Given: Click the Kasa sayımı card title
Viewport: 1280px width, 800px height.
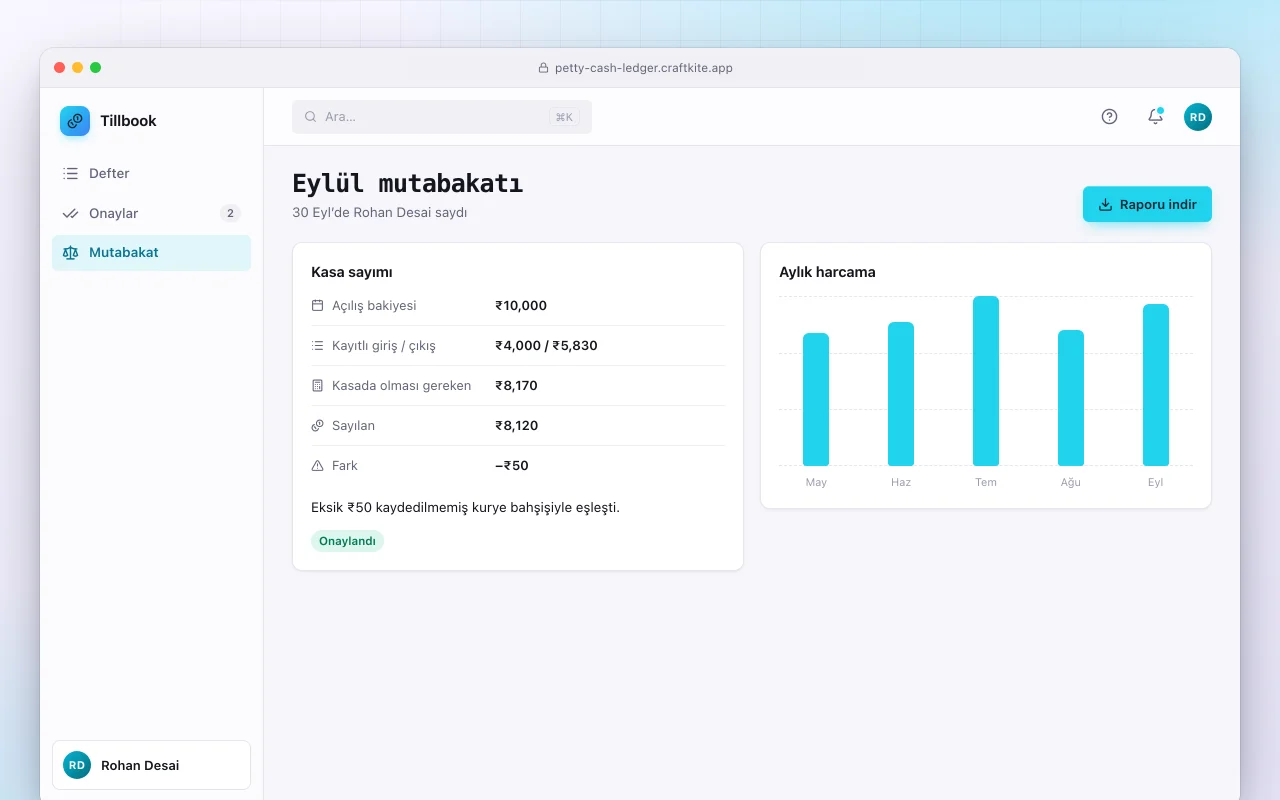Looking at the screenshot, I should point(351,272).
